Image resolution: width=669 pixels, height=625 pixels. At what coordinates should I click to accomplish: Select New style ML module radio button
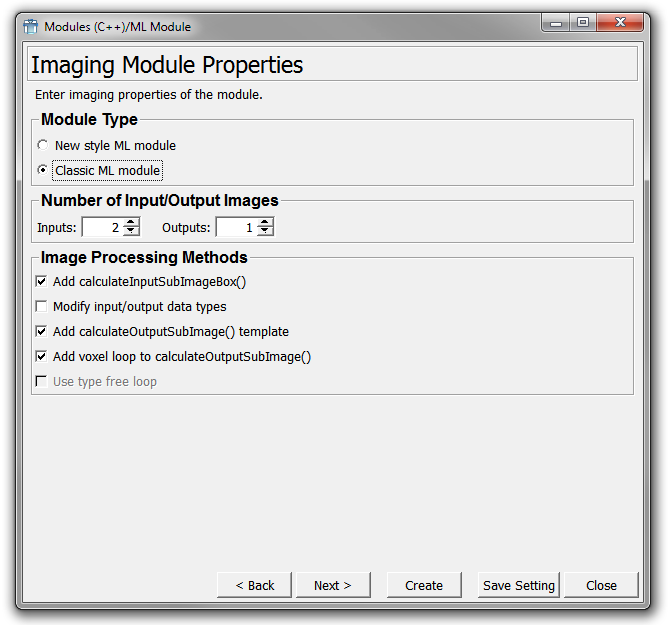42,146
